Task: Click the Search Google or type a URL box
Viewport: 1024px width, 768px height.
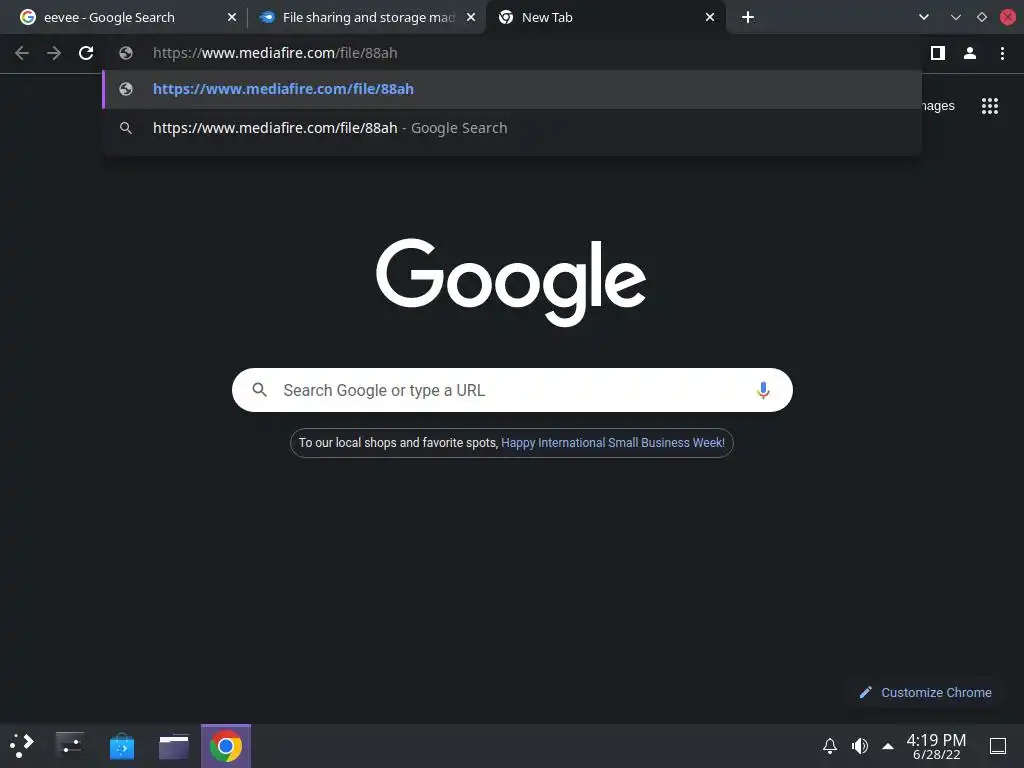Action: pos(512,390)
